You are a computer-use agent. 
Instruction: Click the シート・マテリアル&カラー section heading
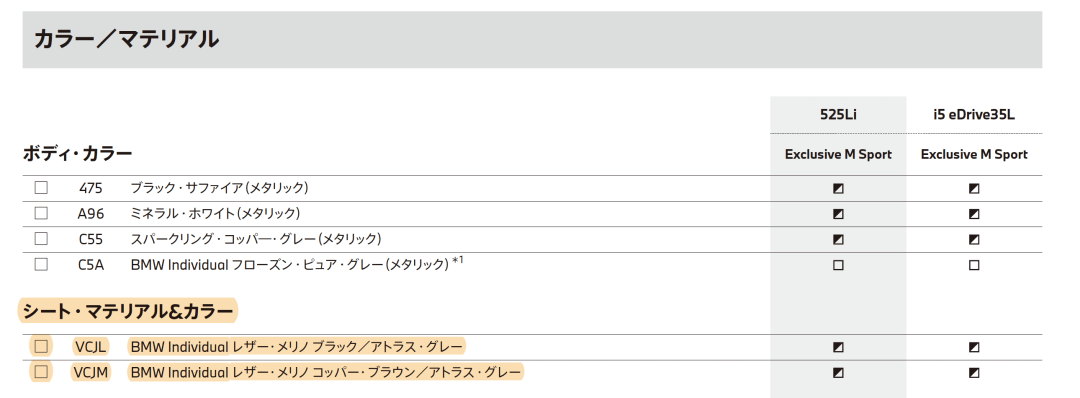click(127, 311)
